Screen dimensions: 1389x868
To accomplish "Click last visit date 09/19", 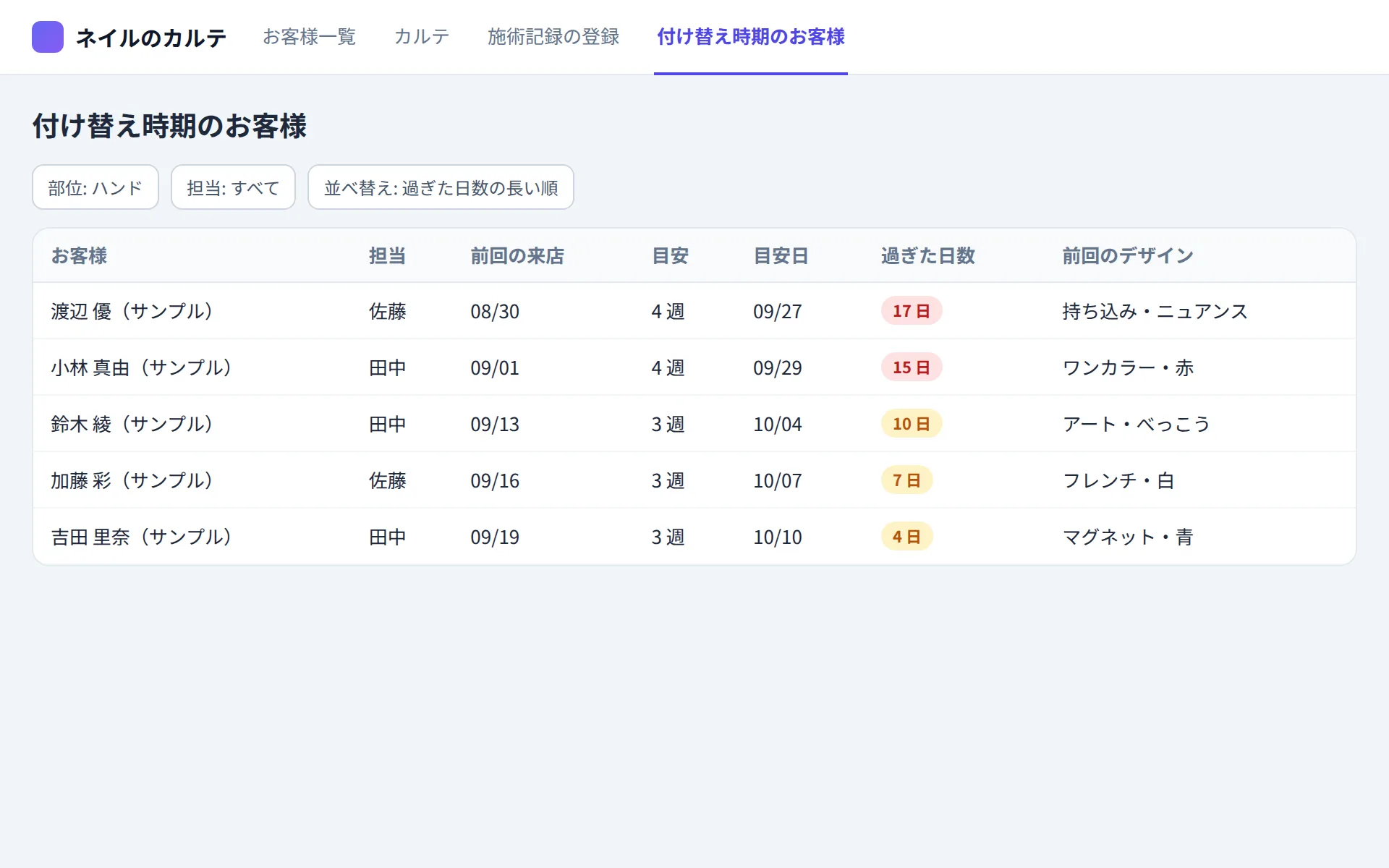I will [495, 537].
